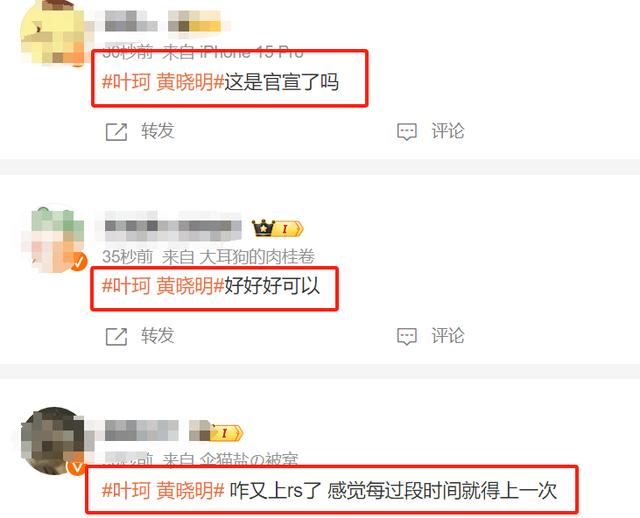Click the repost icon on the second post
The height and width of the screenshot is (518, 640).
tap(116, 336)
